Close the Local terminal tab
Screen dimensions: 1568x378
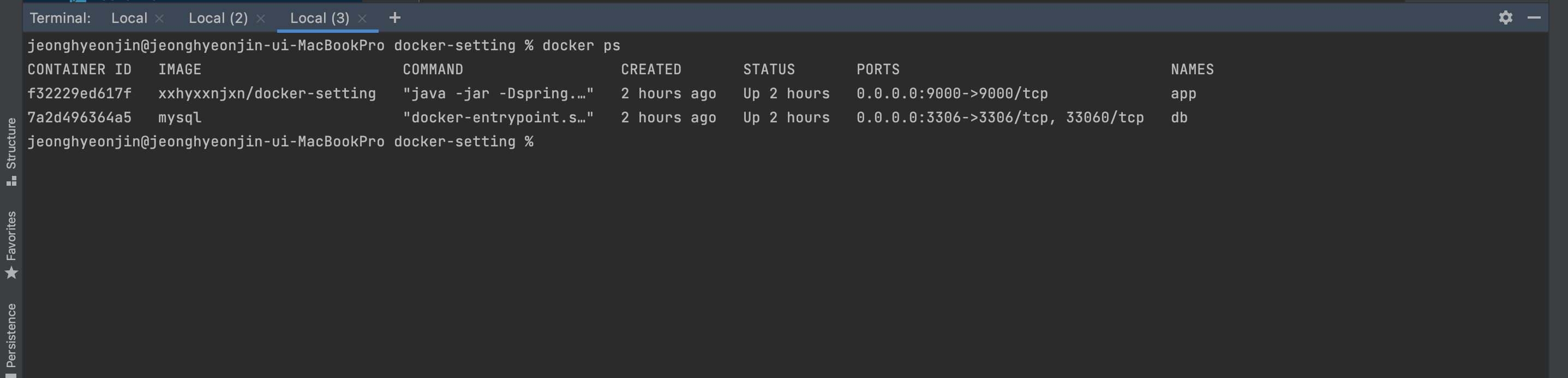point(159,19)
